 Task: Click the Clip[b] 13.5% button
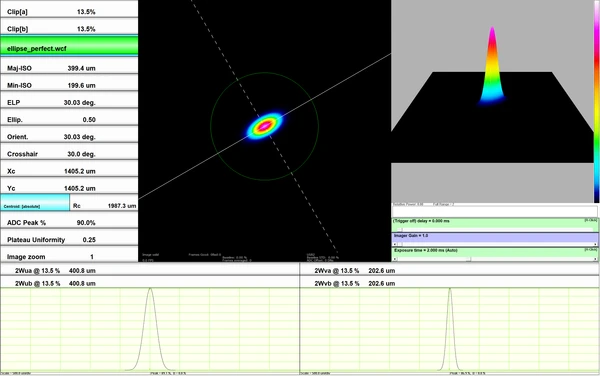[x=69, y=28]
